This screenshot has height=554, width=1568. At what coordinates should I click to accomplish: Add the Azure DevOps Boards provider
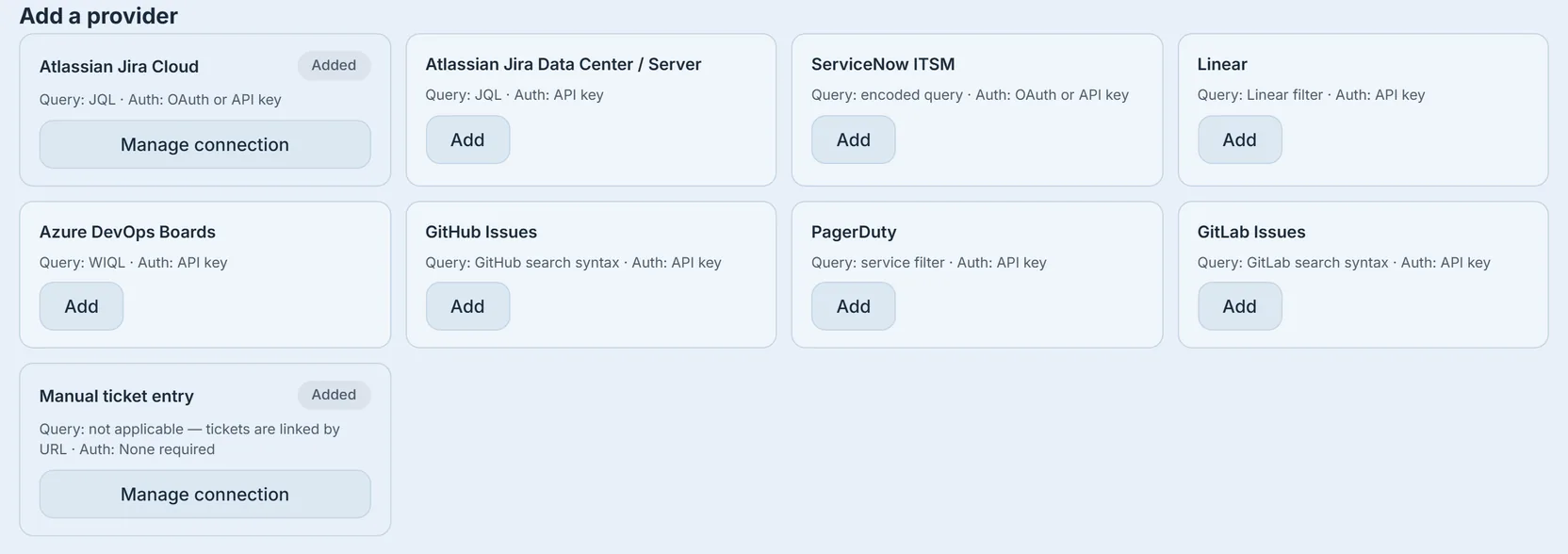81,306
